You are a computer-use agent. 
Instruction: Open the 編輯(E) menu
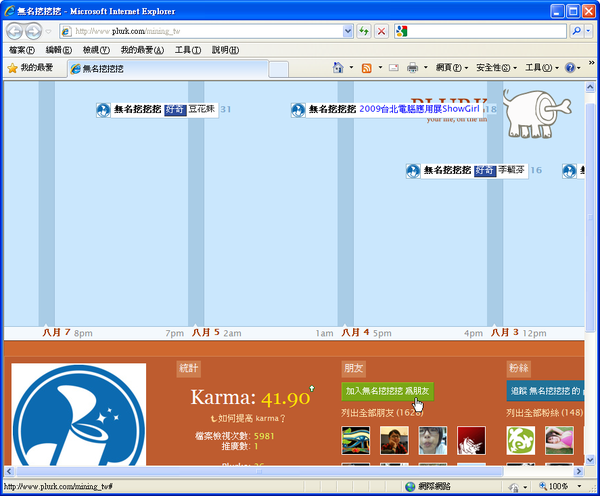(x=59, y=50)
